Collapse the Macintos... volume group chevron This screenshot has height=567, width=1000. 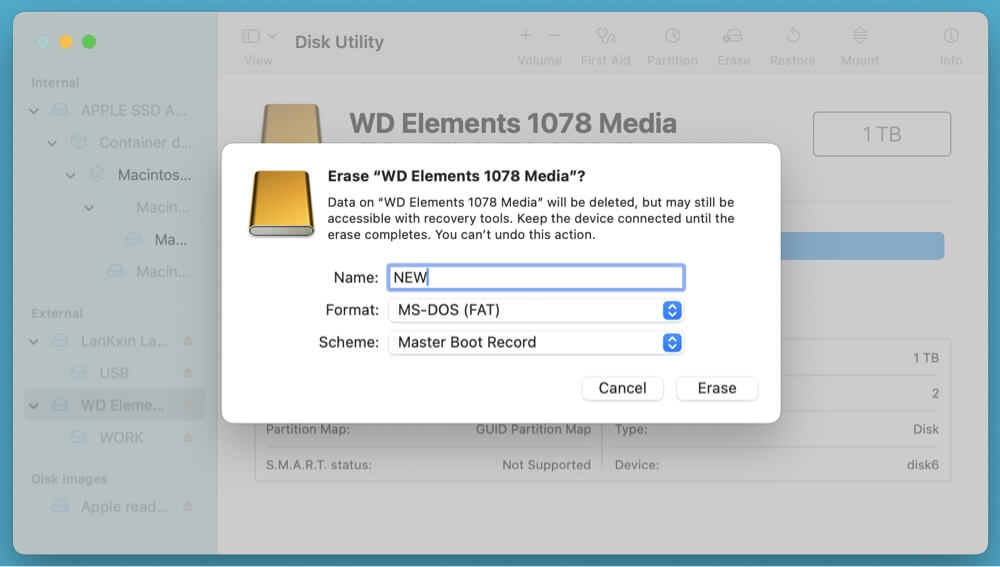[x=71, y=175]
